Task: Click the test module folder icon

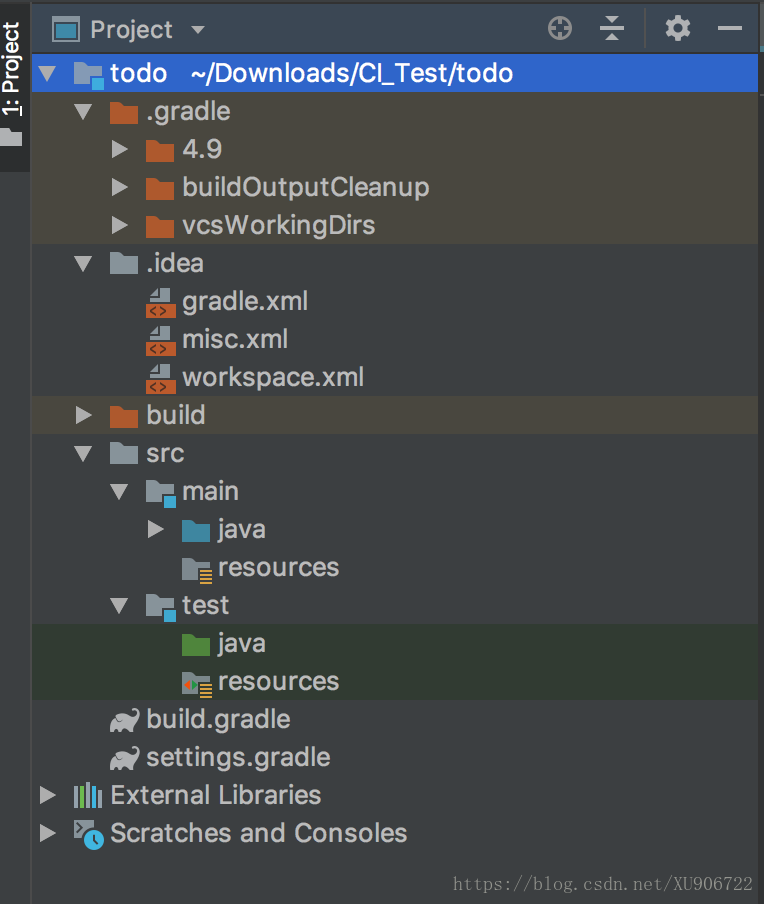Action: tap(161, 608)
